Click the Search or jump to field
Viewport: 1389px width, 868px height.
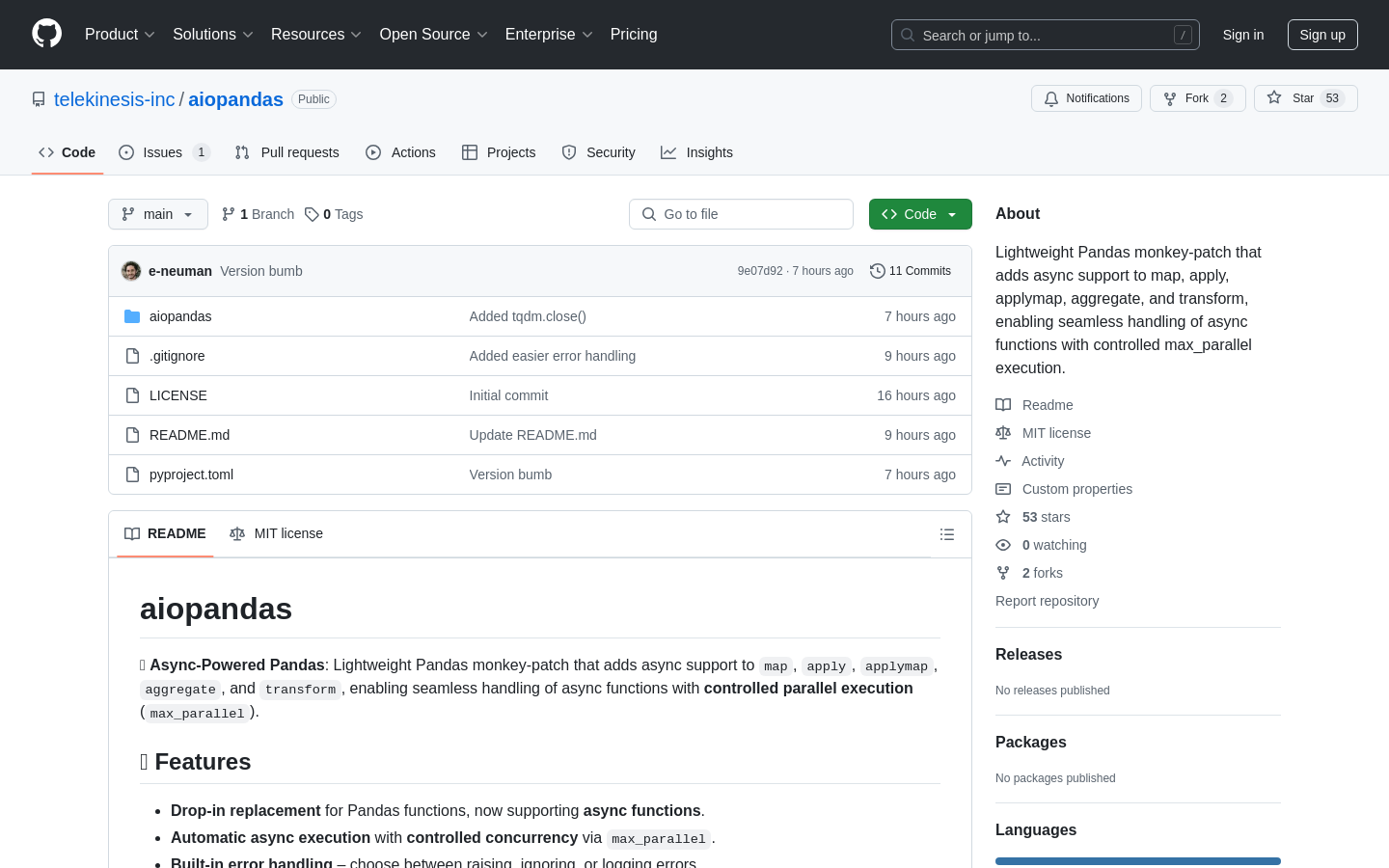(1046, 35)
